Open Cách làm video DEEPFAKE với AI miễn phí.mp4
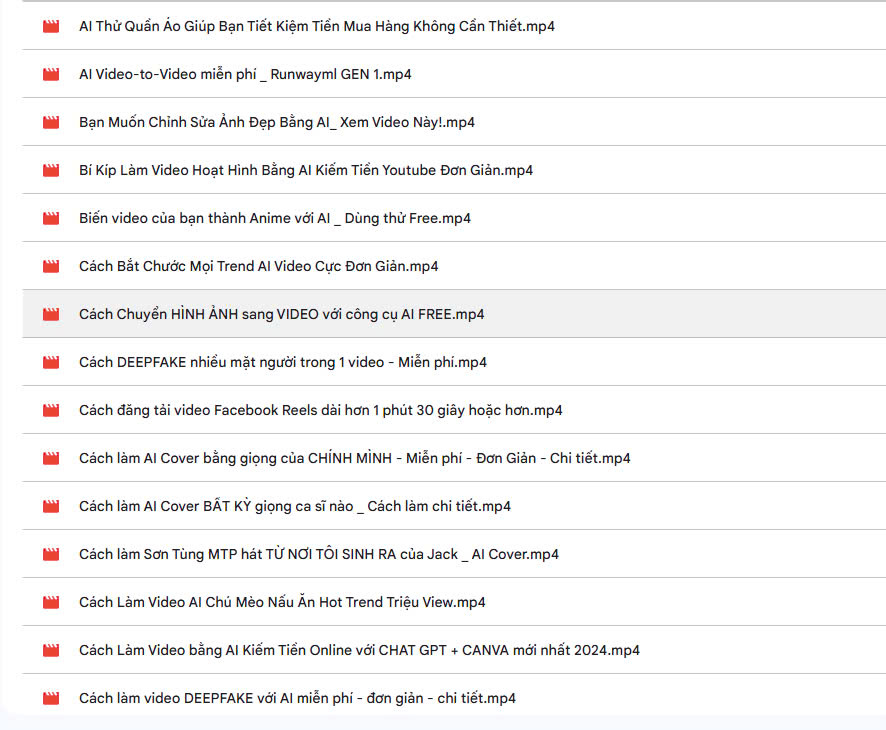 pos(297,698)
